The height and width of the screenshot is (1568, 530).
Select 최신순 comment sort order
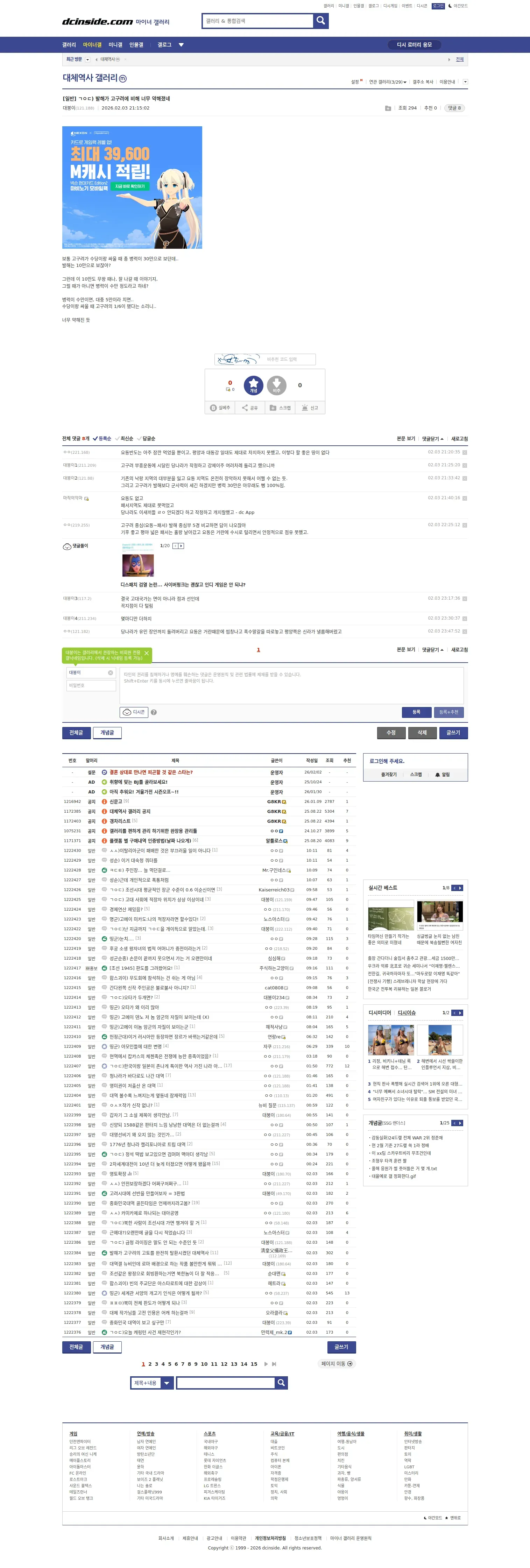coord(124,438)
